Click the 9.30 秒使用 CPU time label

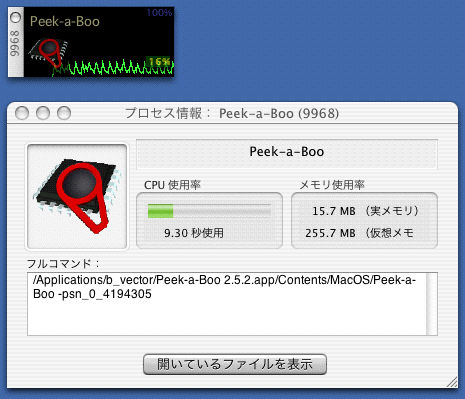coord(194,233)
